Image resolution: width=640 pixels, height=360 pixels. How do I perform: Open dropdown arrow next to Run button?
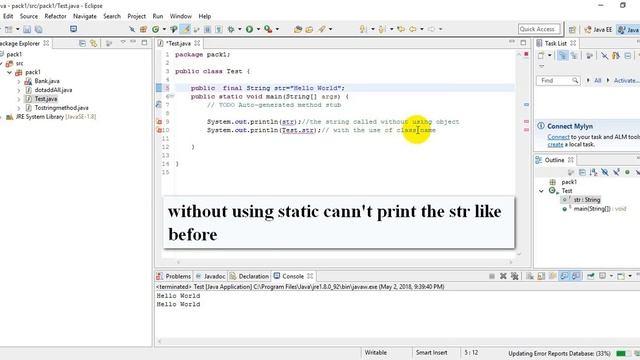[258, 29]
